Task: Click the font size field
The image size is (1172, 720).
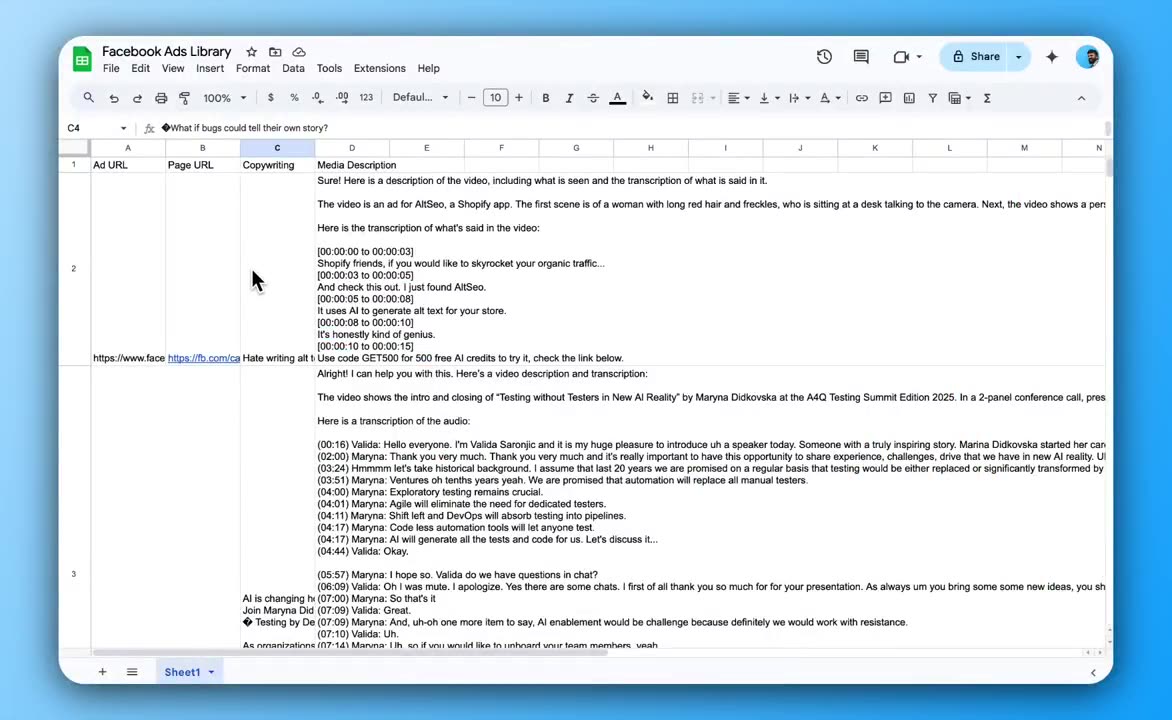Action: pos(495,98)
